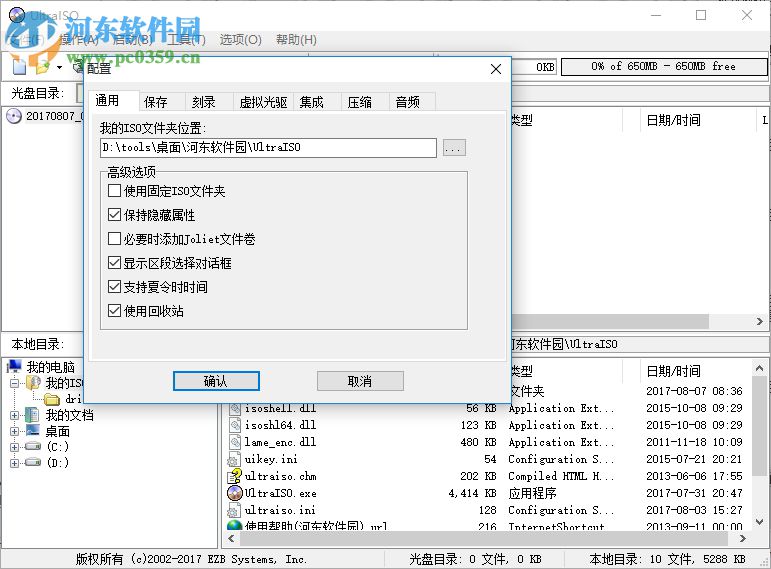
Task: Open the 帮助(H) menu
Action: click(x=296, y=39)
